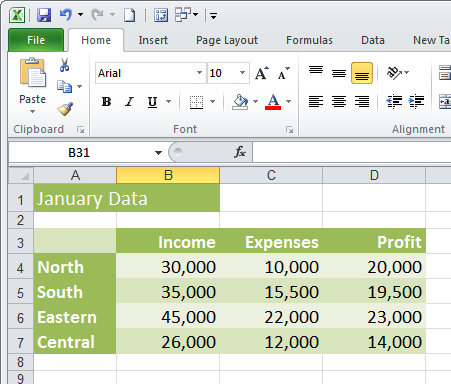The image size is (451, 384).
Task: Click the Insert Function fx button
Action: 240,152
